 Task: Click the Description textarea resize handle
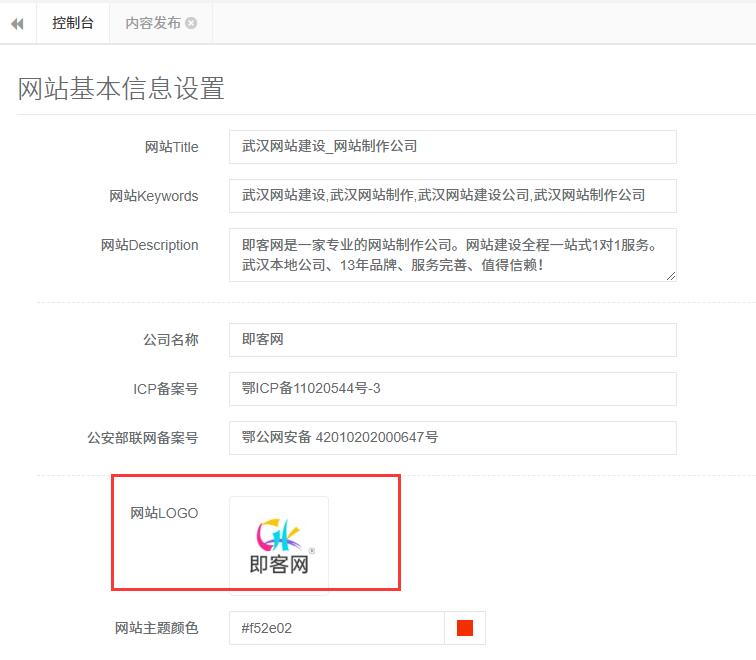click(x=670, y=275)
